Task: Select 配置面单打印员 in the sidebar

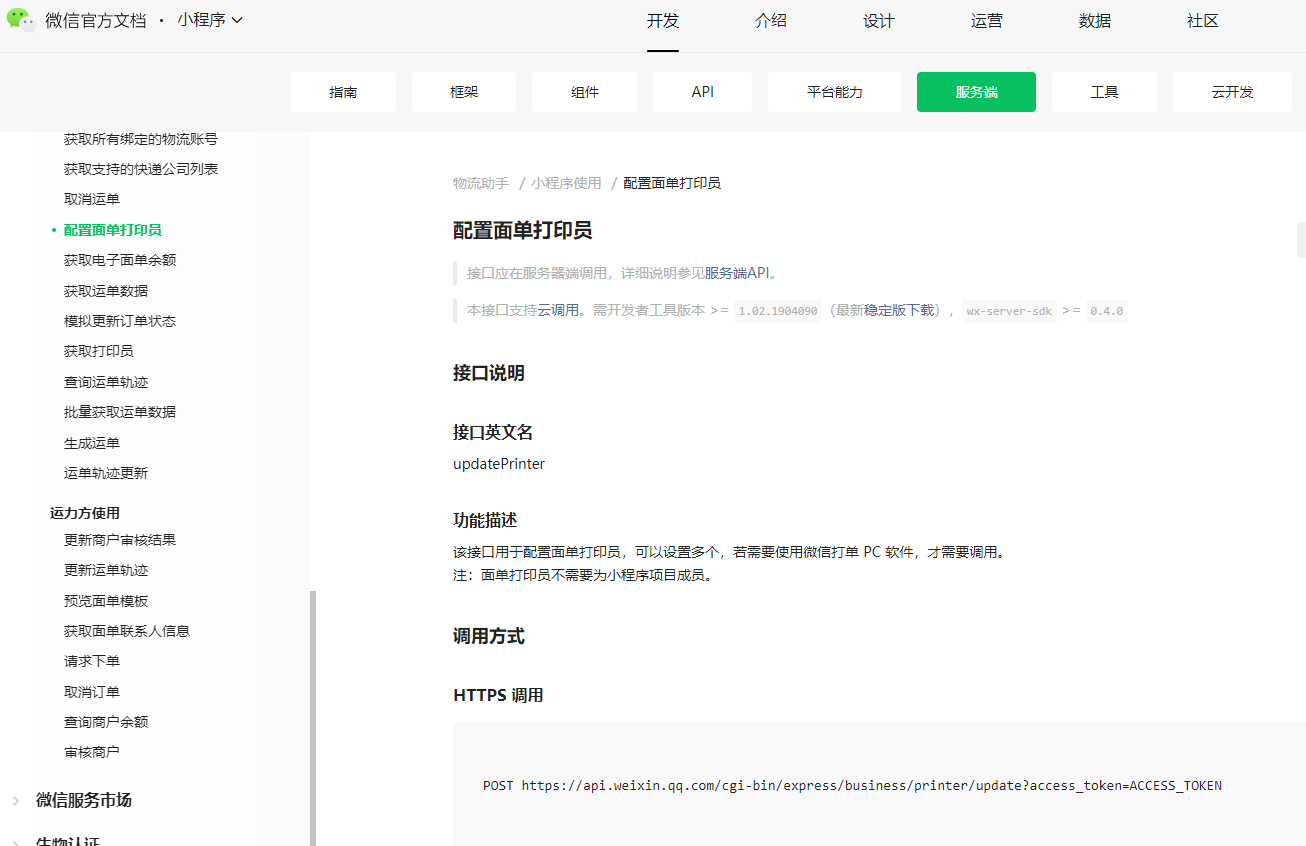Action: [x=113, y=230]
